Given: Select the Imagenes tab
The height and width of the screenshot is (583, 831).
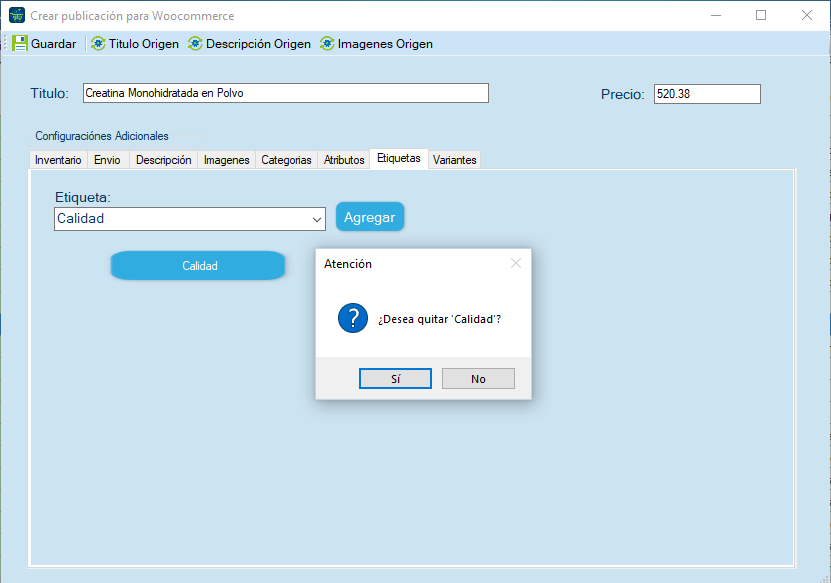Looking at the screenshot, I should 226,160.
